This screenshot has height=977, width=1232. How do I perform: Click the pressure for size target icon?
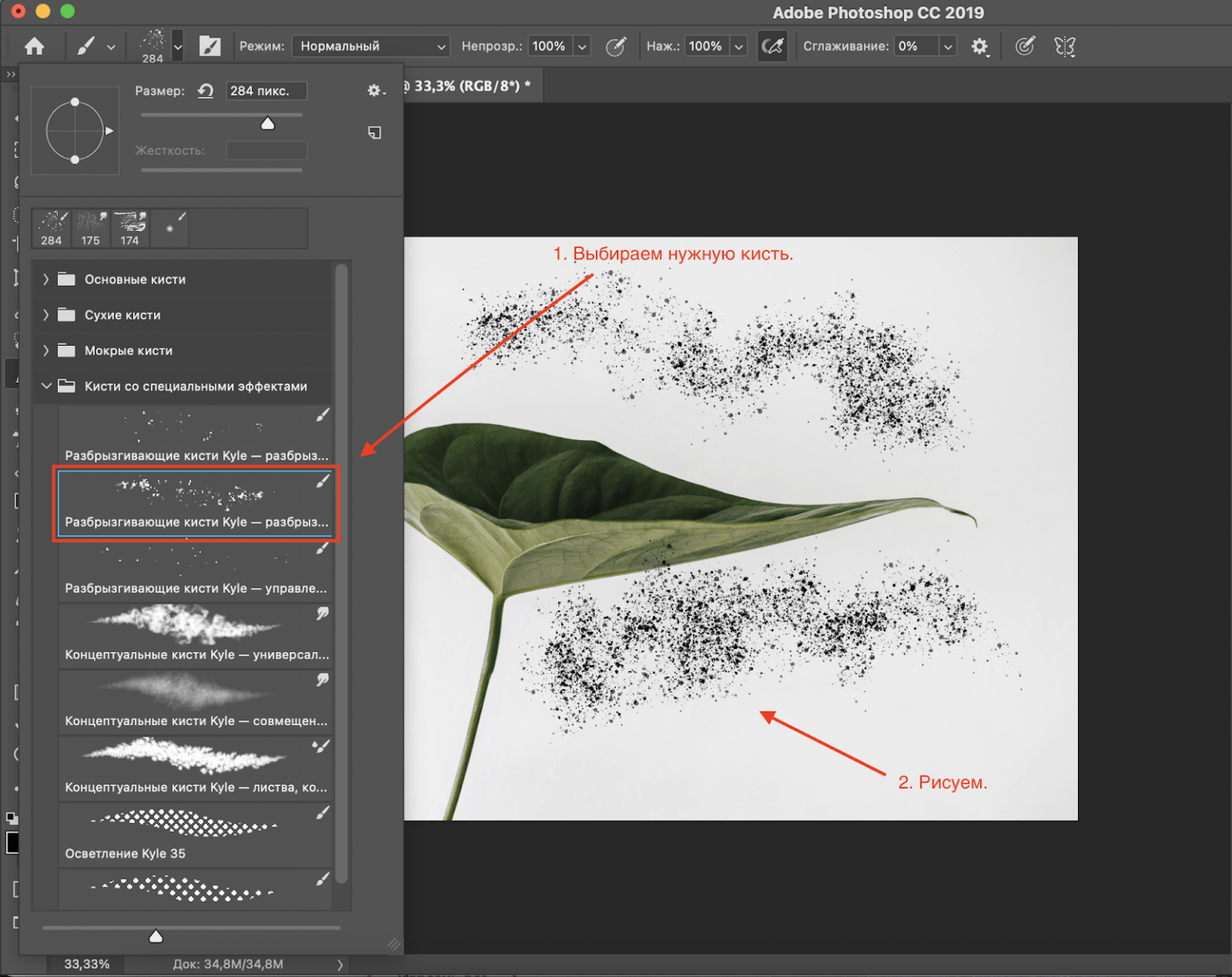[x=1024, y=47]
